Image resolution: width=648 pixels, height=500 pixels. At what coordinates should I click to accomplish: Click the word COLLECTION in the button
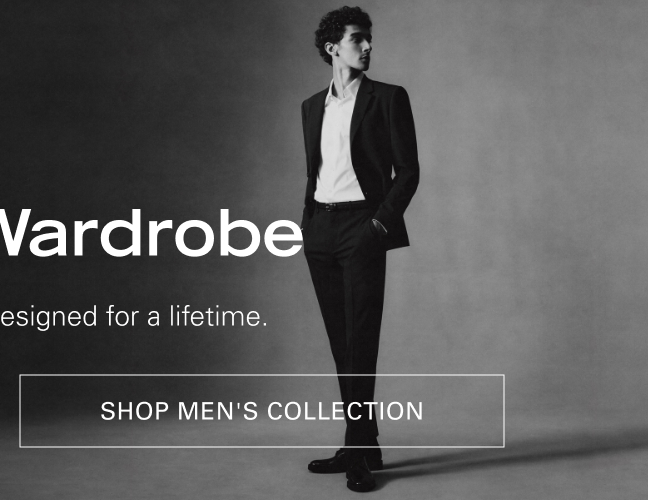click(x=345, y=411)
